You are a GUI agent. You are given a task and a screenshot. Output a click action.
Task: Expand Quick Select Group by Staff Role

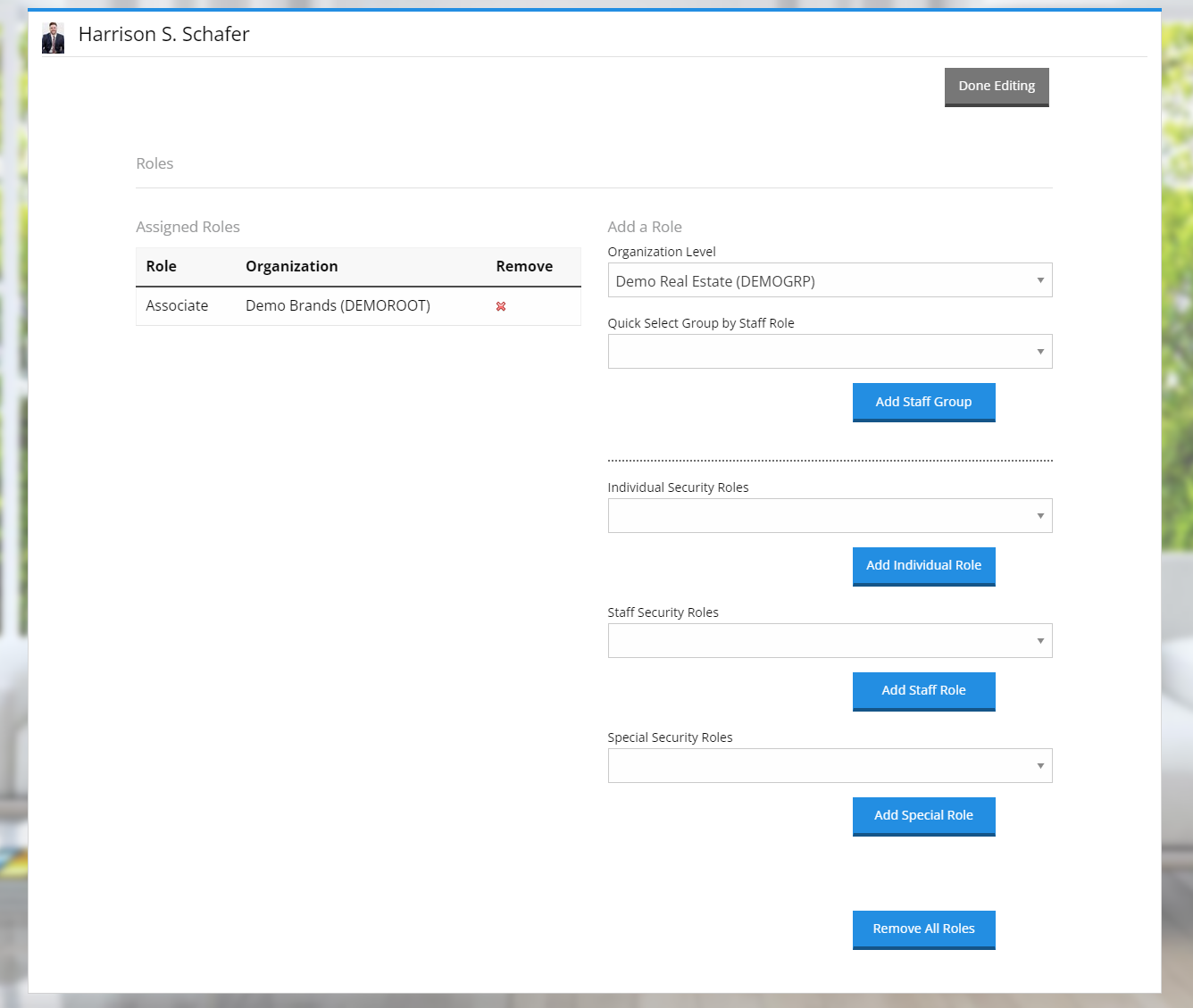point(829,352)
